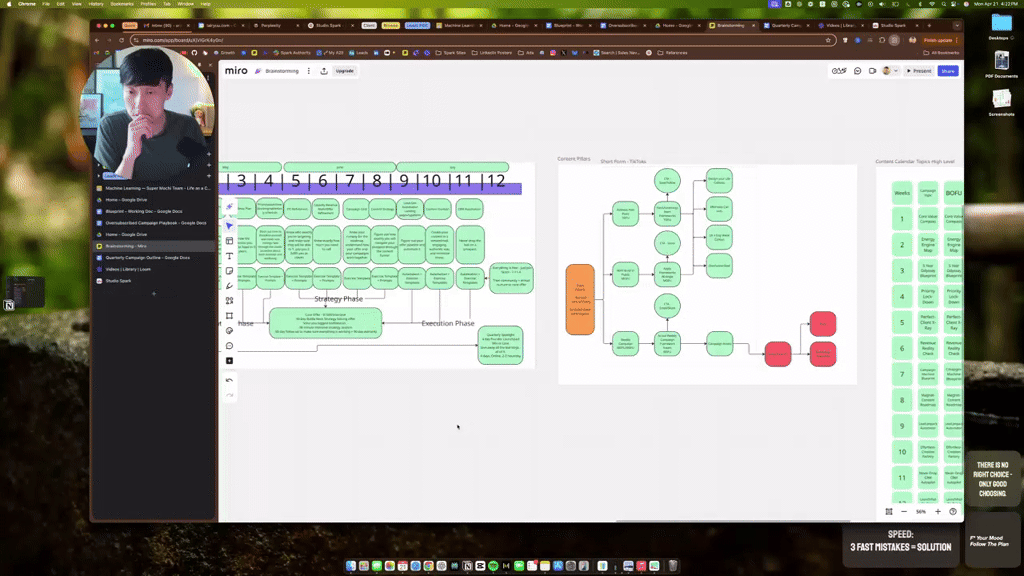Select Strategy Phase label on board

click(x=338, y=298)
